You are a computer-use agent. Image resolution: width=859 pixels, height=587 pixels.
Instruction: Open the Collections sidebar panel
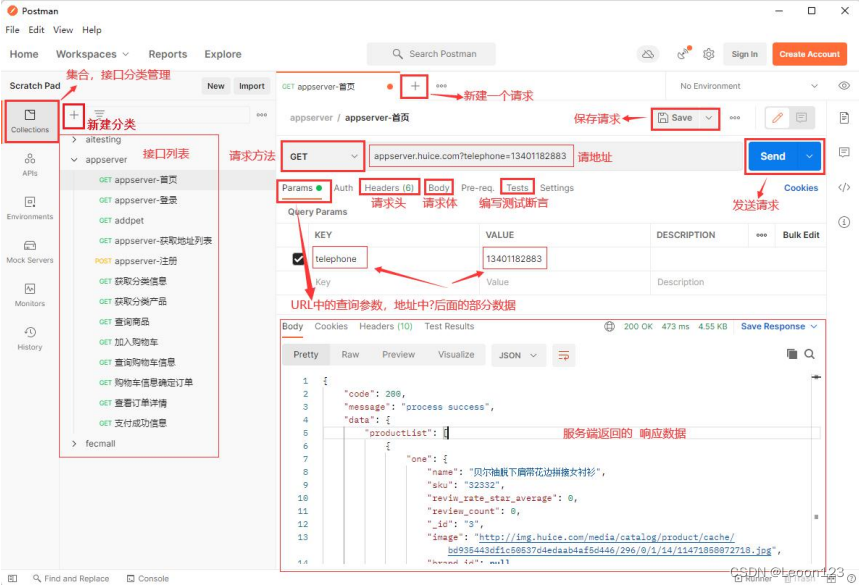point(30,121)
